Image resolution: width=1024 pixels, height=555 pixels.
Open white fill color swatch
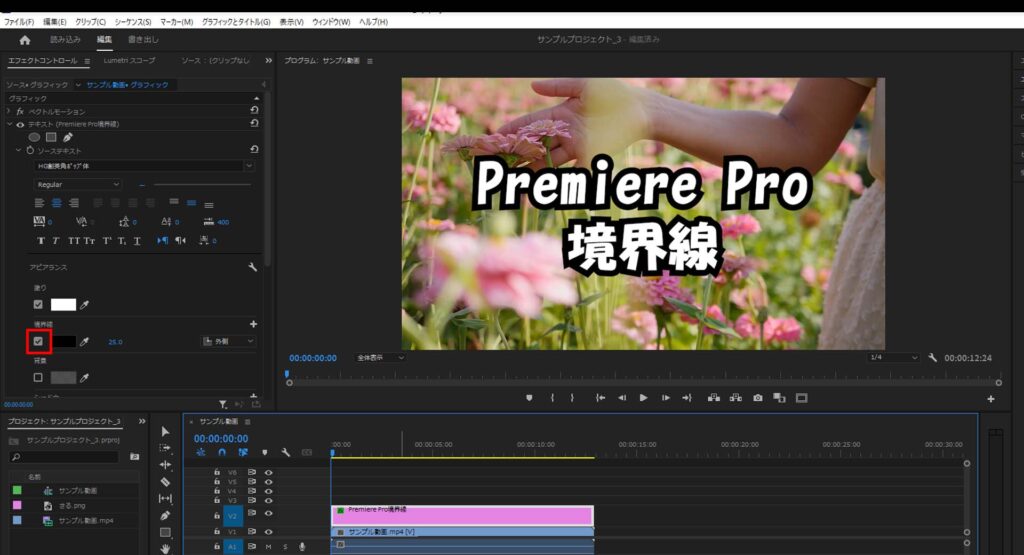click(63, 304)
